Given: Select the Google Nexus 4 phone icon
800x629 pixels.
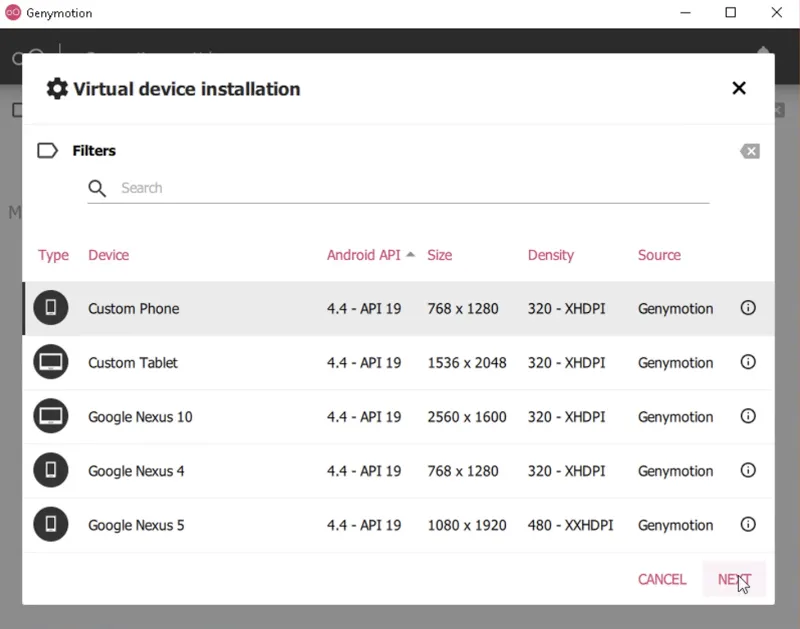Looking at the screenshot, I should 51,470.
